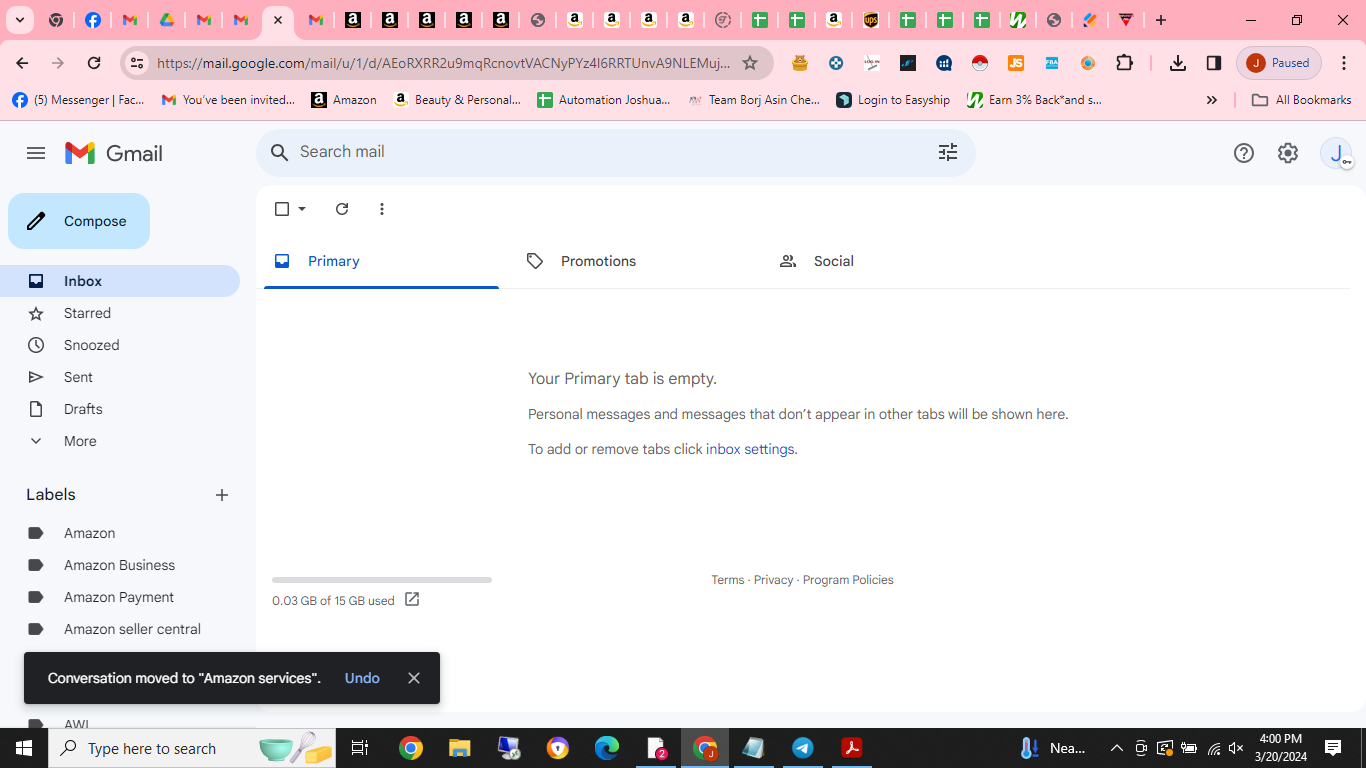Image resolution: width=1366 pixels, height=768 pixels.
Task: Open the select dropdown arrow
Action: (x=302, y=209)
